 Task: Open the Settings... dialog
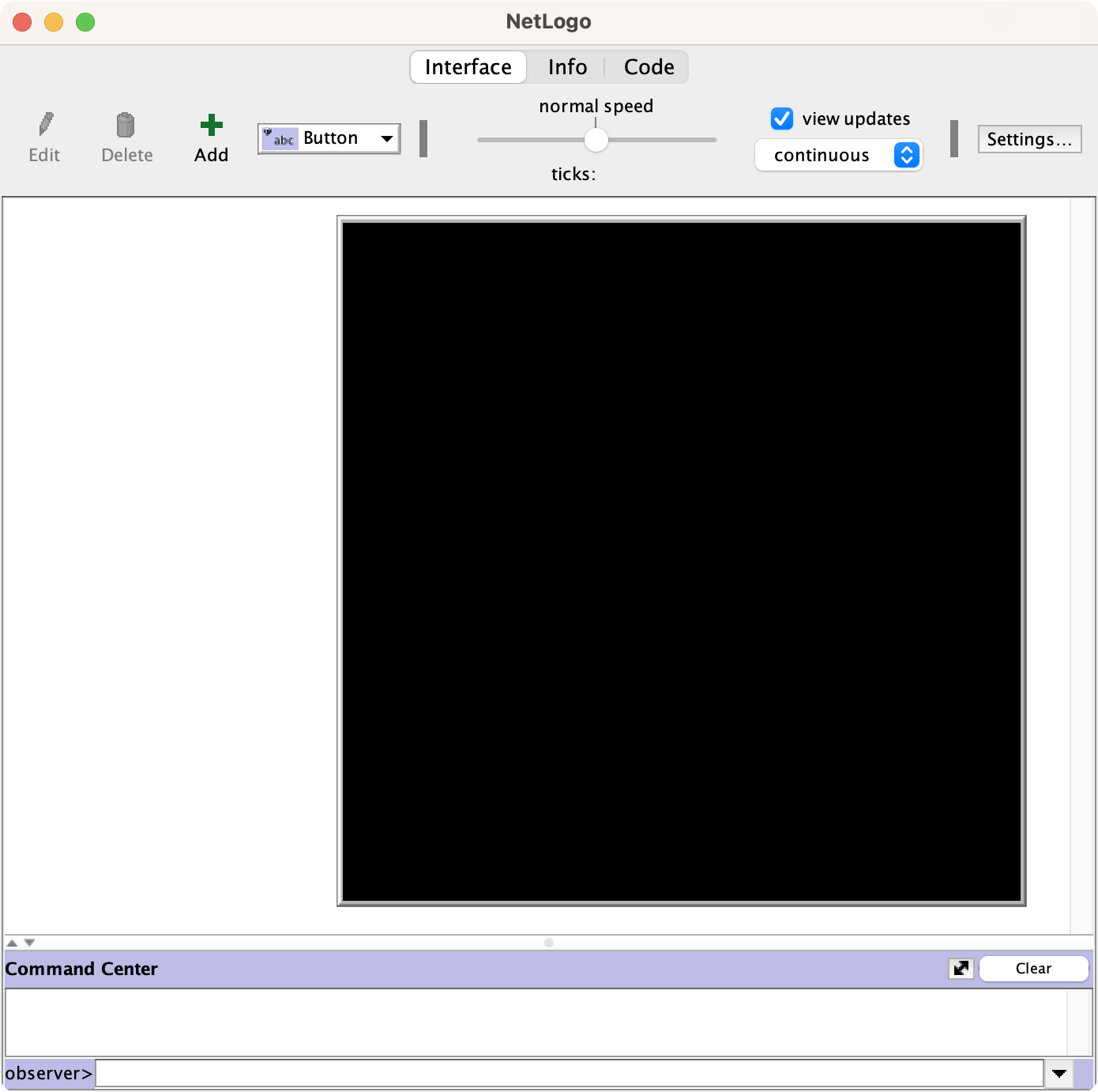tap(1029, 139)
